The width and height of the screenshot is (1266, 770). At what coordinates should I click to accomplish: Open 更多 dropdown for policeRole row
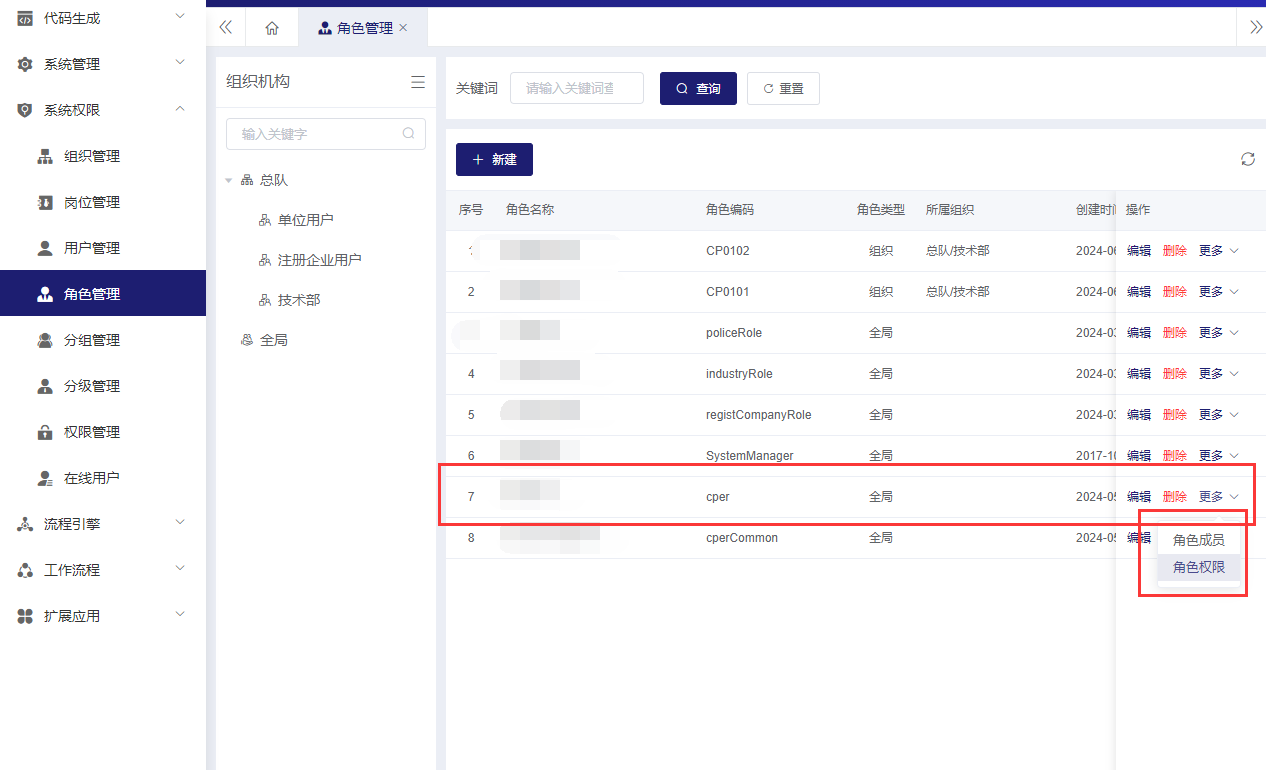coord(1218,333)
